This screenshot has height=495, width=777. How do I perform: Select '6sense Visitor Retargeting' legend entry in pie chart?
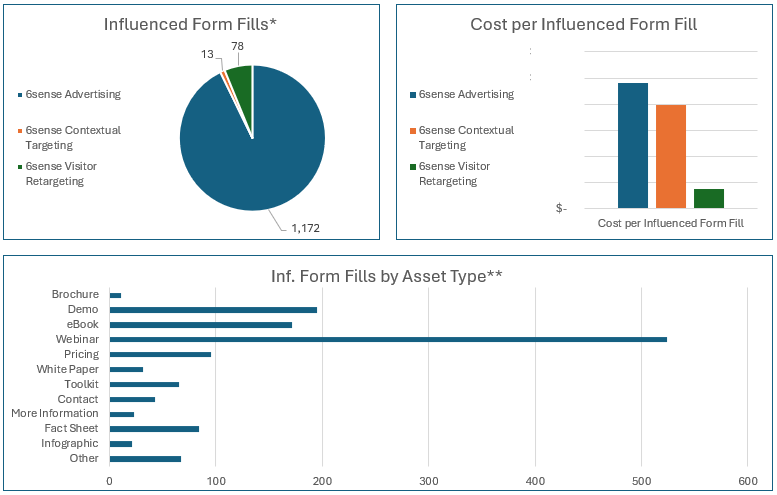(x=61, y=173)
